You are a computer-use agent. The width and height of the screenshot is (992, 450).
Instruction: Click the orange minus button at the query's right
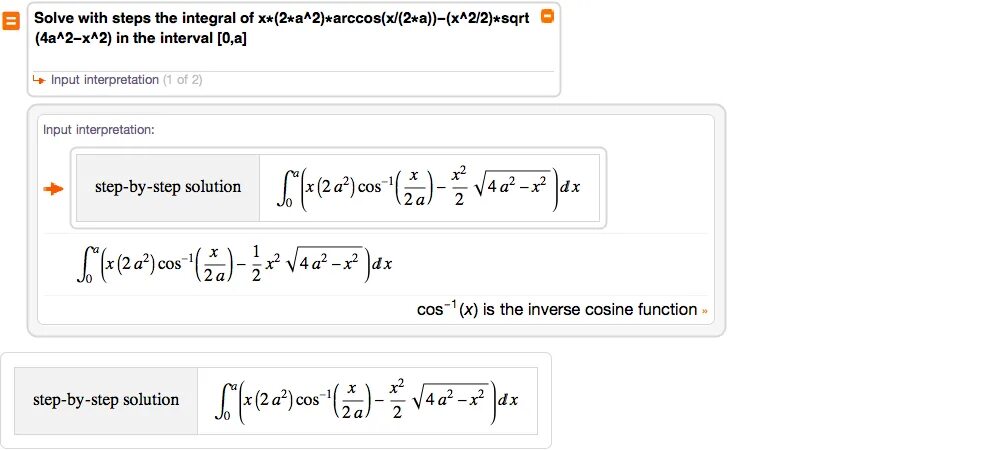pyautogui.click(x=546, y=17)
